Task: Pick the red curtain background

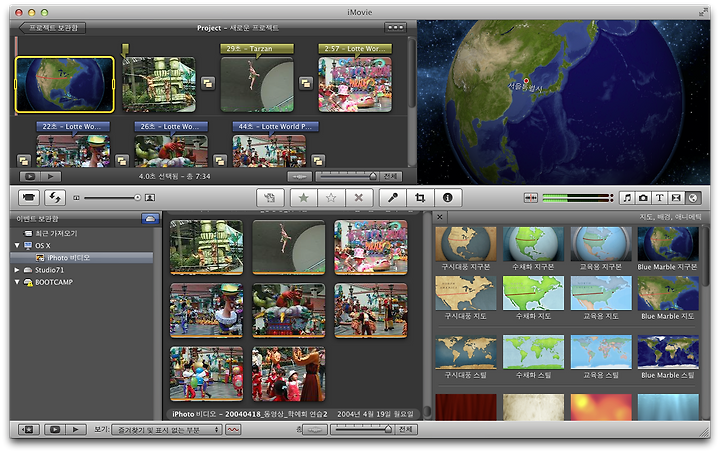Action: pyautogui.click(x=466, y=407)
